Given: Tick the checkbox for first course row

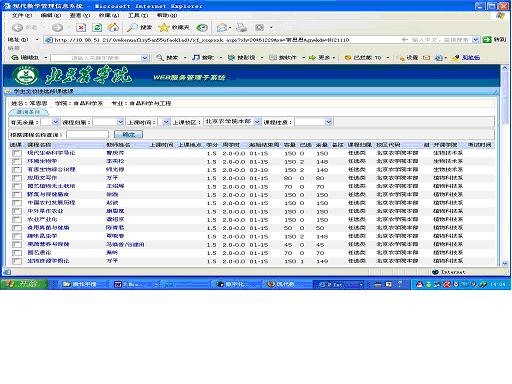Looking at the screenshot, I should (x=17, y=153).
